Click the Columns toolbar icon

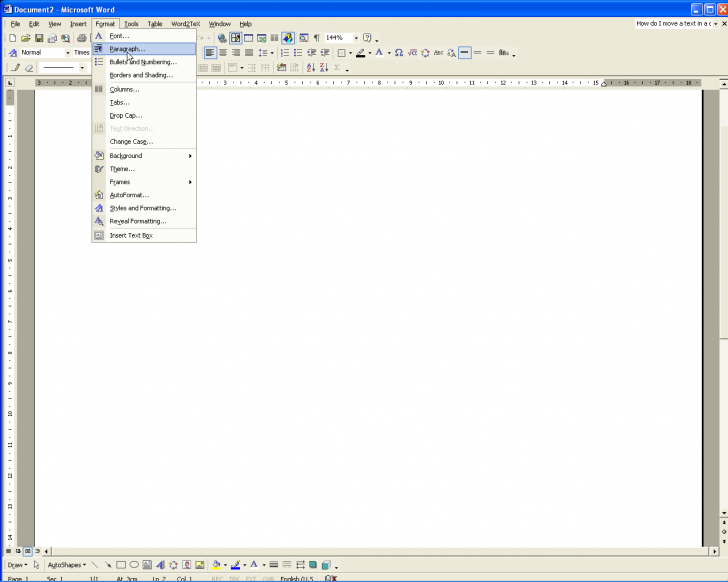[x=274, y=38]
